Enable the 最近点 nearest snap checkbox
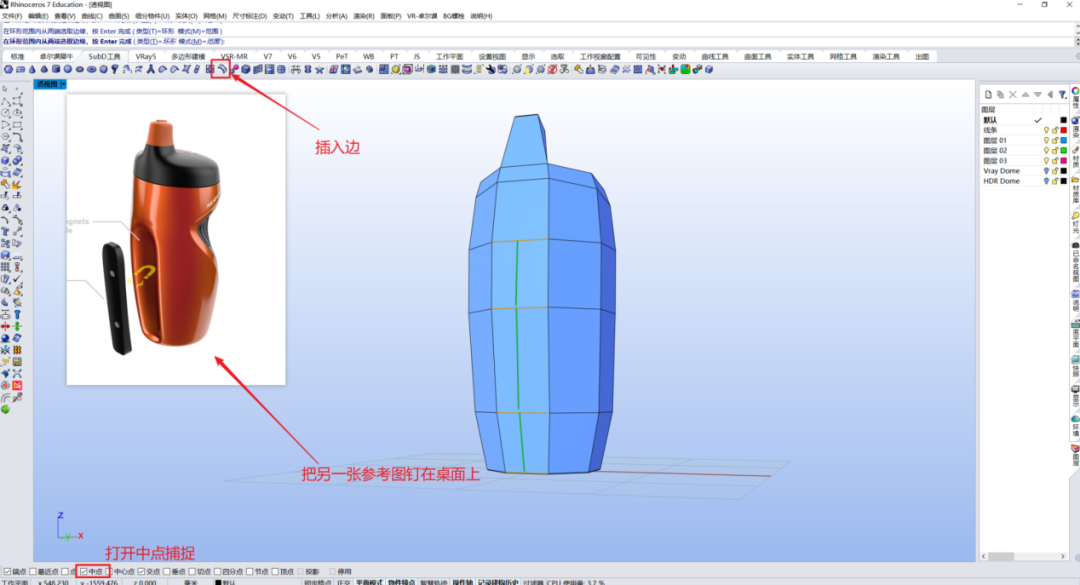 (33, 571)
